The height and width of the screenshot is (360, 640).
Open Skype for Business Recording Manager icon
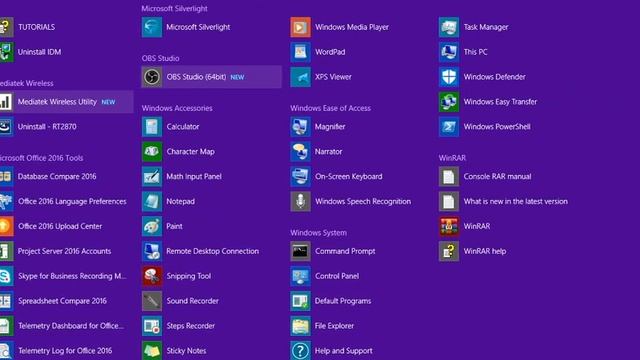(x=7, y=276)
